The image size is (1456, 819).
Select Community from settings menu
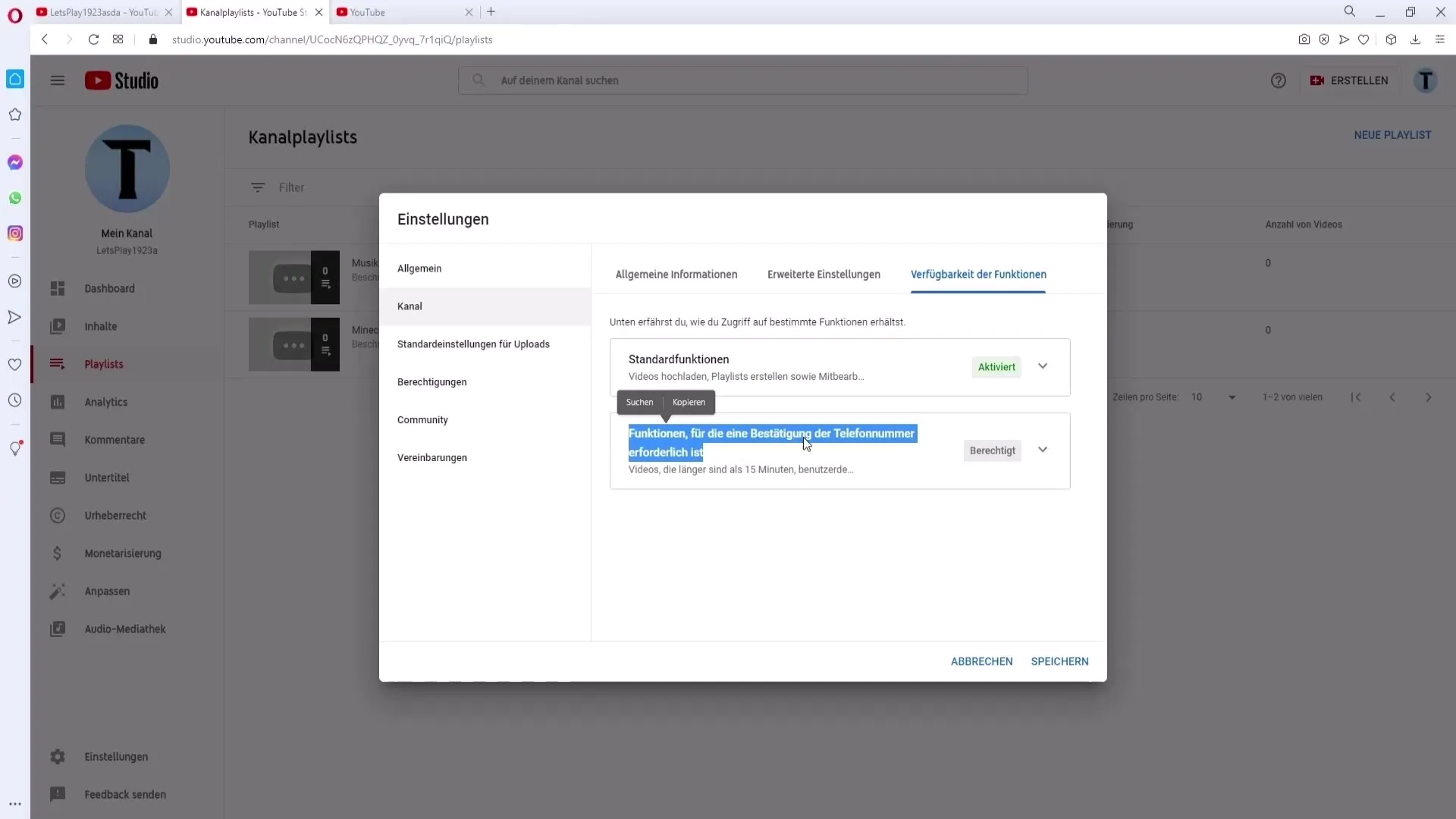tap(423, 419)
